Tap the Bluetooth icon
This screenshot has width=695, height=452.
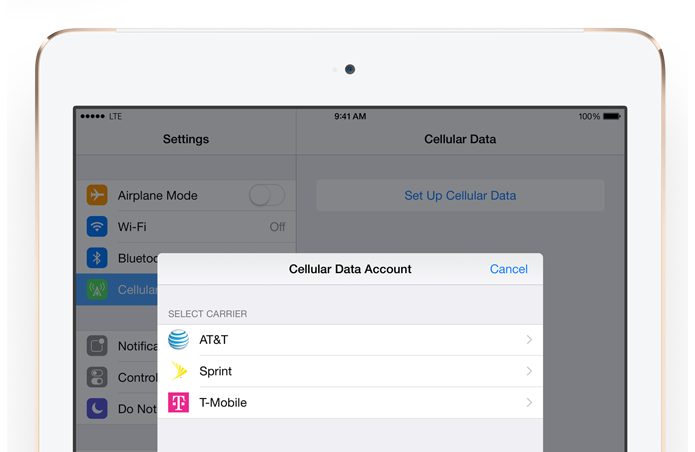click(97, 258)
